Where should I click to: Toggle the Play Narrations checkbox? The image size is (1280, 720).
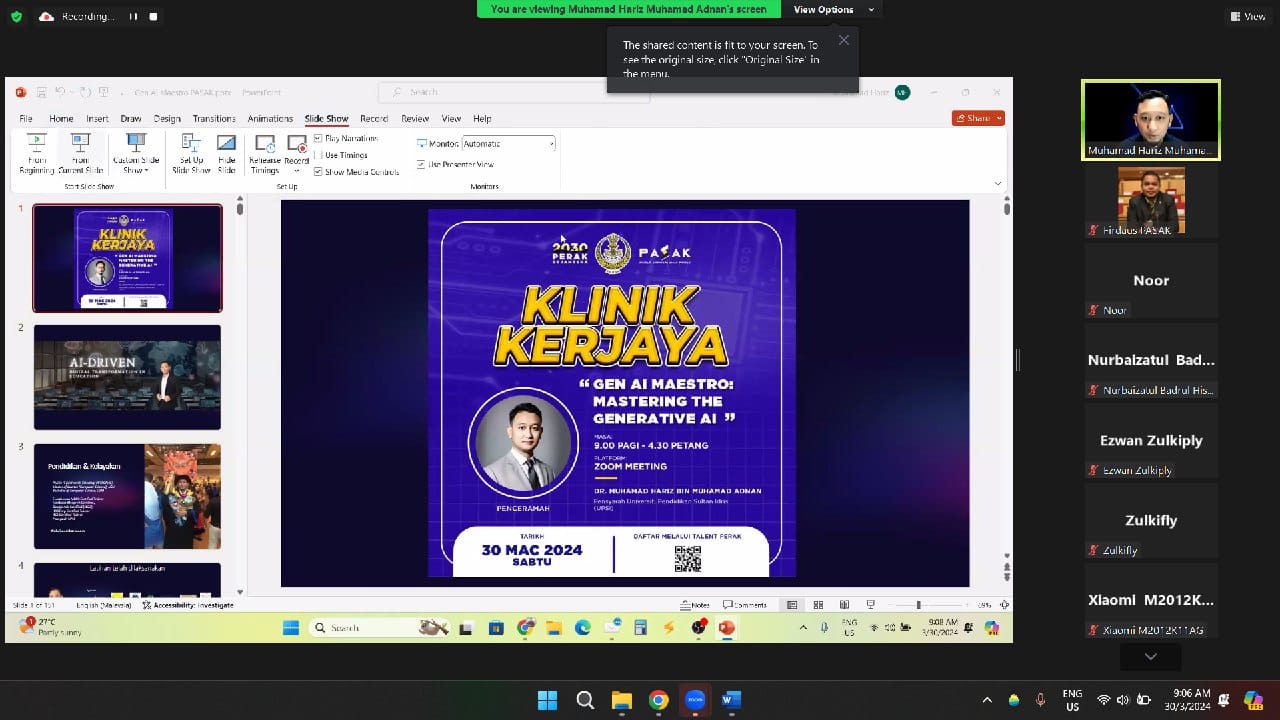(318, 139)
